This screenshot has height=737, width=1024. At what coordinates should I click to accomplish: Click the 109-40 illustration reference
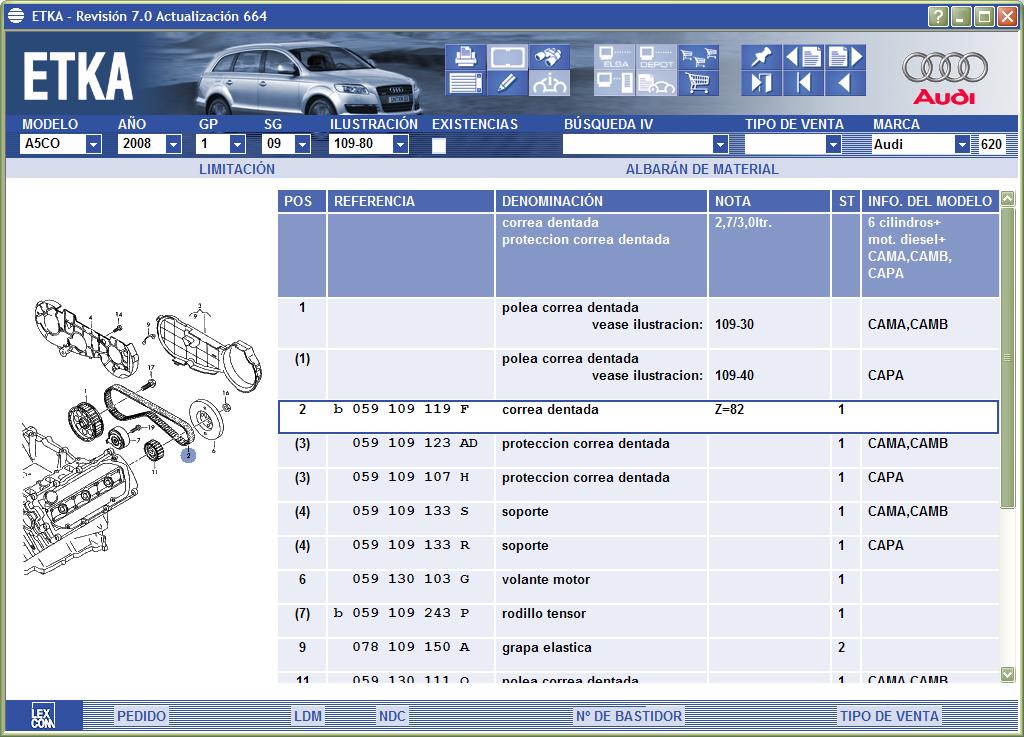(734, 375)
